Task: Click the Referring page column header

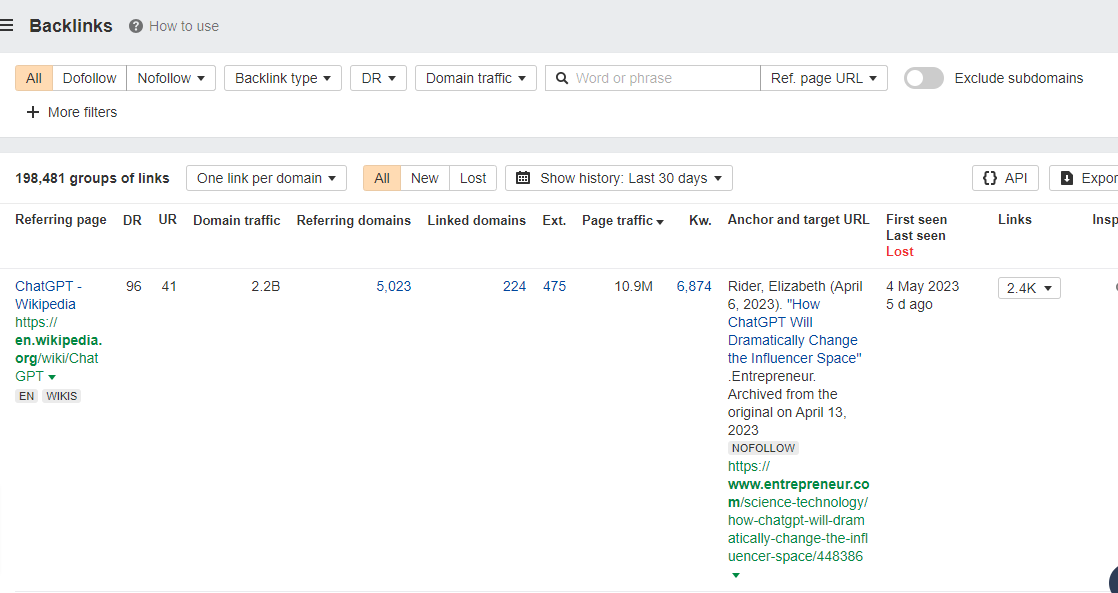Action: pos(61,220)
